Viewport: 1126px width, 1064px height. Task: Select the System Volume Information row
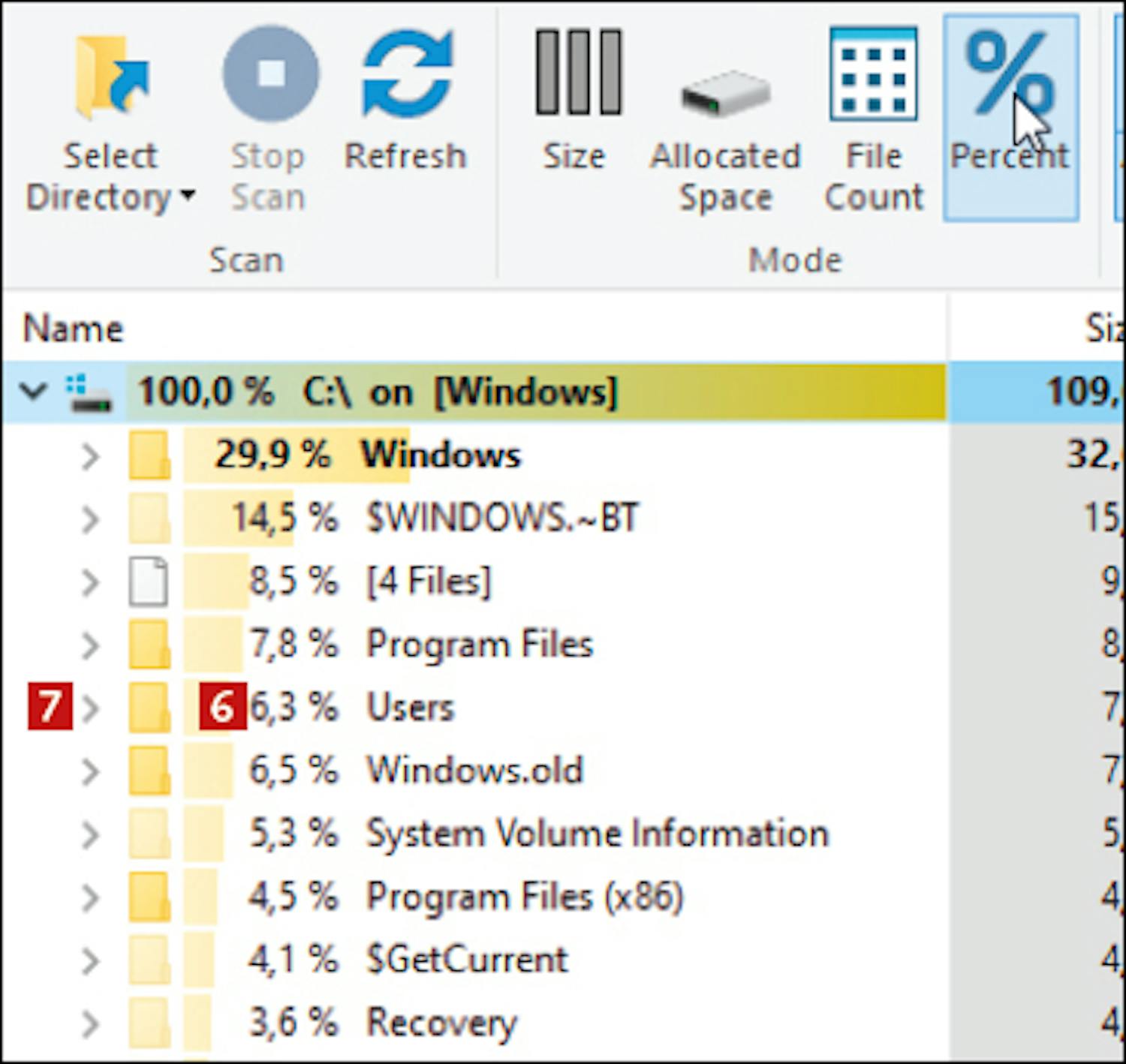(597, 834)
